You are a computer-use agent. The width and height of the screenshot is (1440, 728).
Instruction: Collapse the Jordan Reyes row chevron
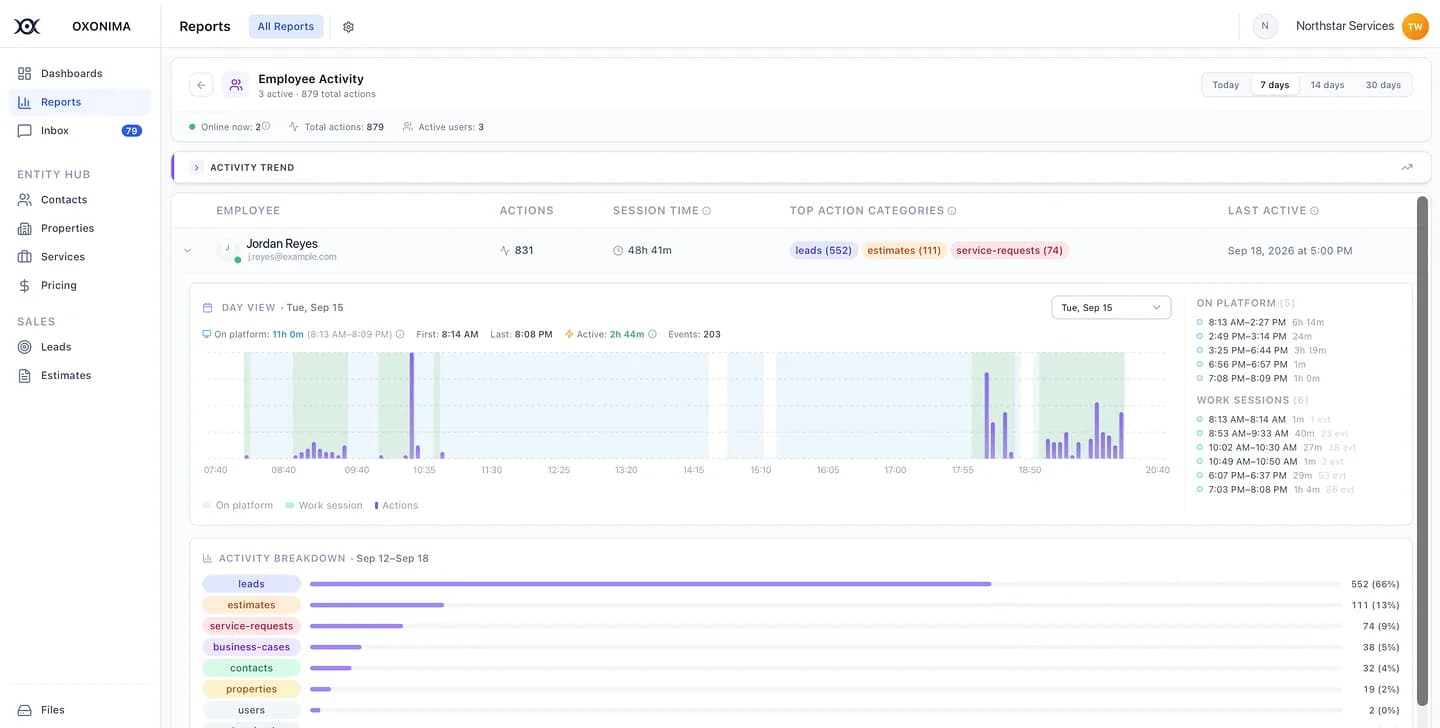[x=187, y=250]
